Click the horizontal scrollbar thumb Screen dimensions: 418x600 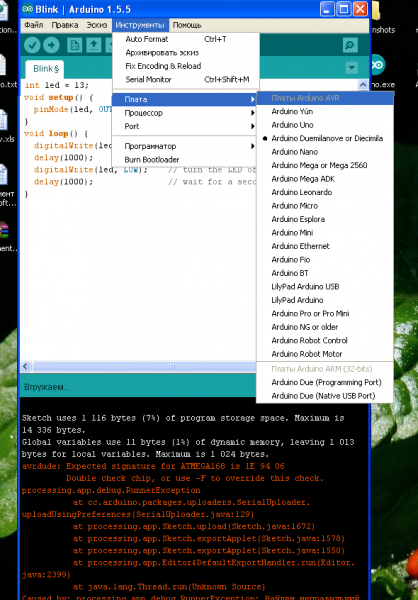pyautogui.click(x=144, y=367)
